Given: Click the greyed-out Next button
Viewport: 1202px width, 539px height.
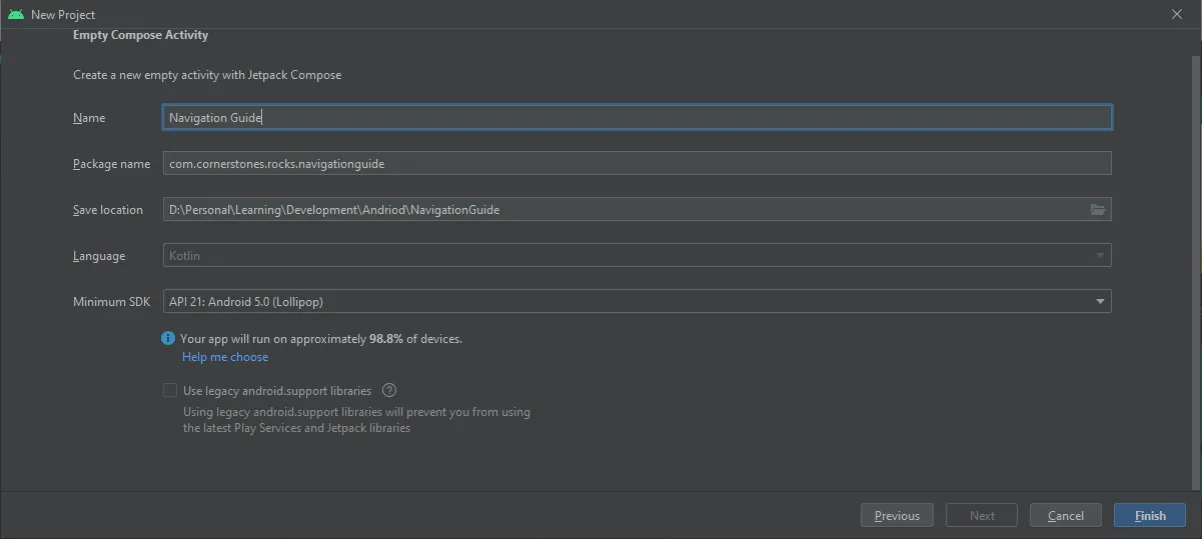Looking at the screenshot, I should click(x=981, y=516).
